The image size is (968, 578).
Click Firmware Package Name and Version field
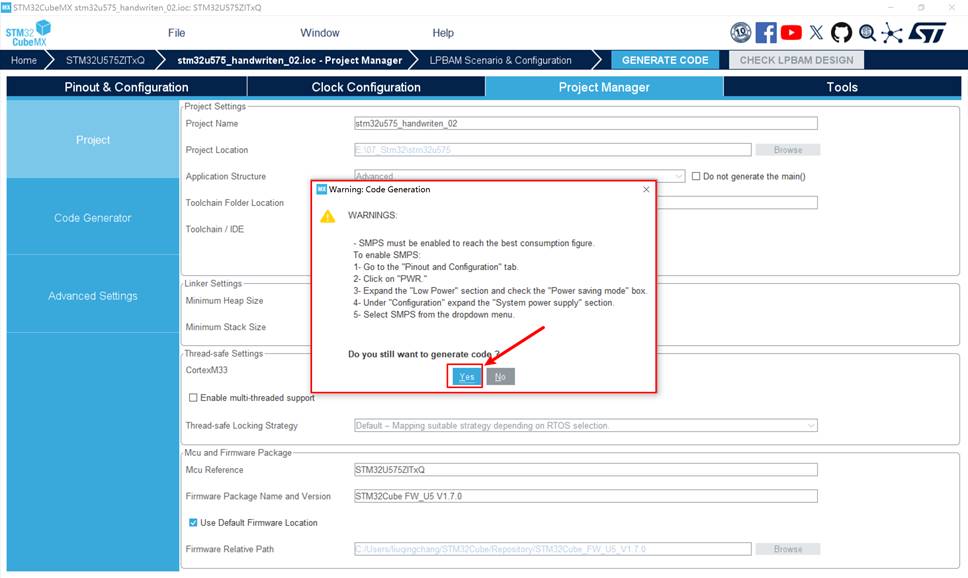[586, 496]
